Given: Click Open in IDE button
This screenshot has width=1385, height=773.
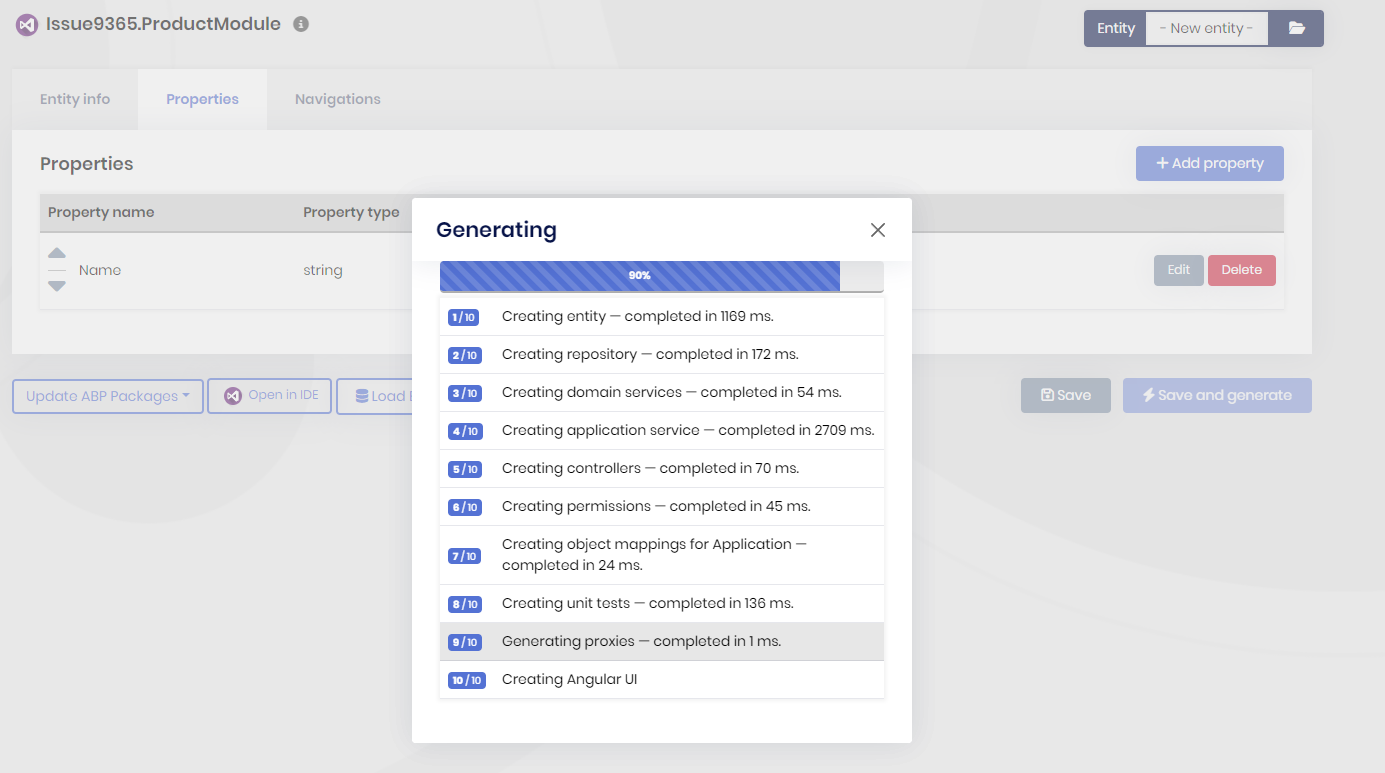Looking at the screenshot, I should [270, 396].
